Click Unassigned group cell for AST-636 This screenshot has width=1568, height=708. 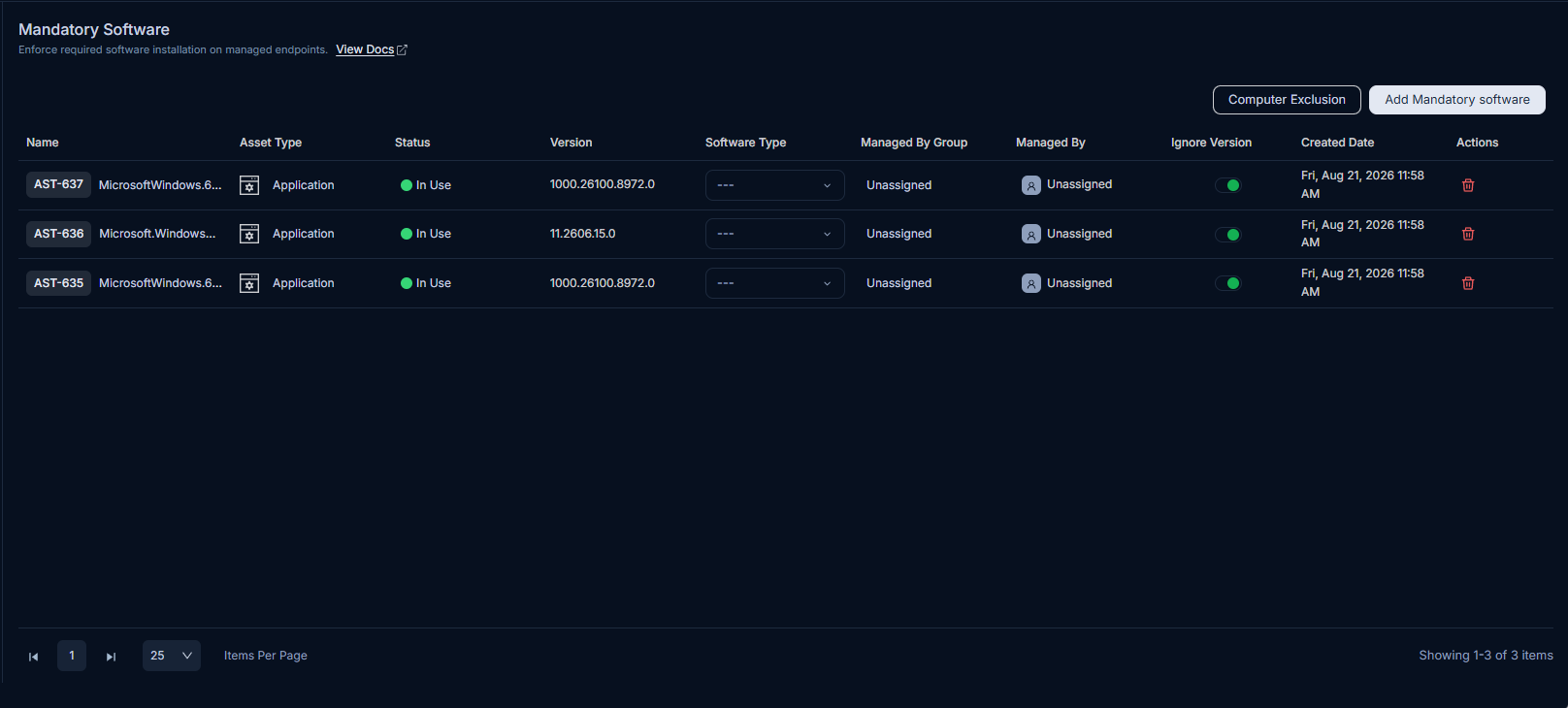898,234
